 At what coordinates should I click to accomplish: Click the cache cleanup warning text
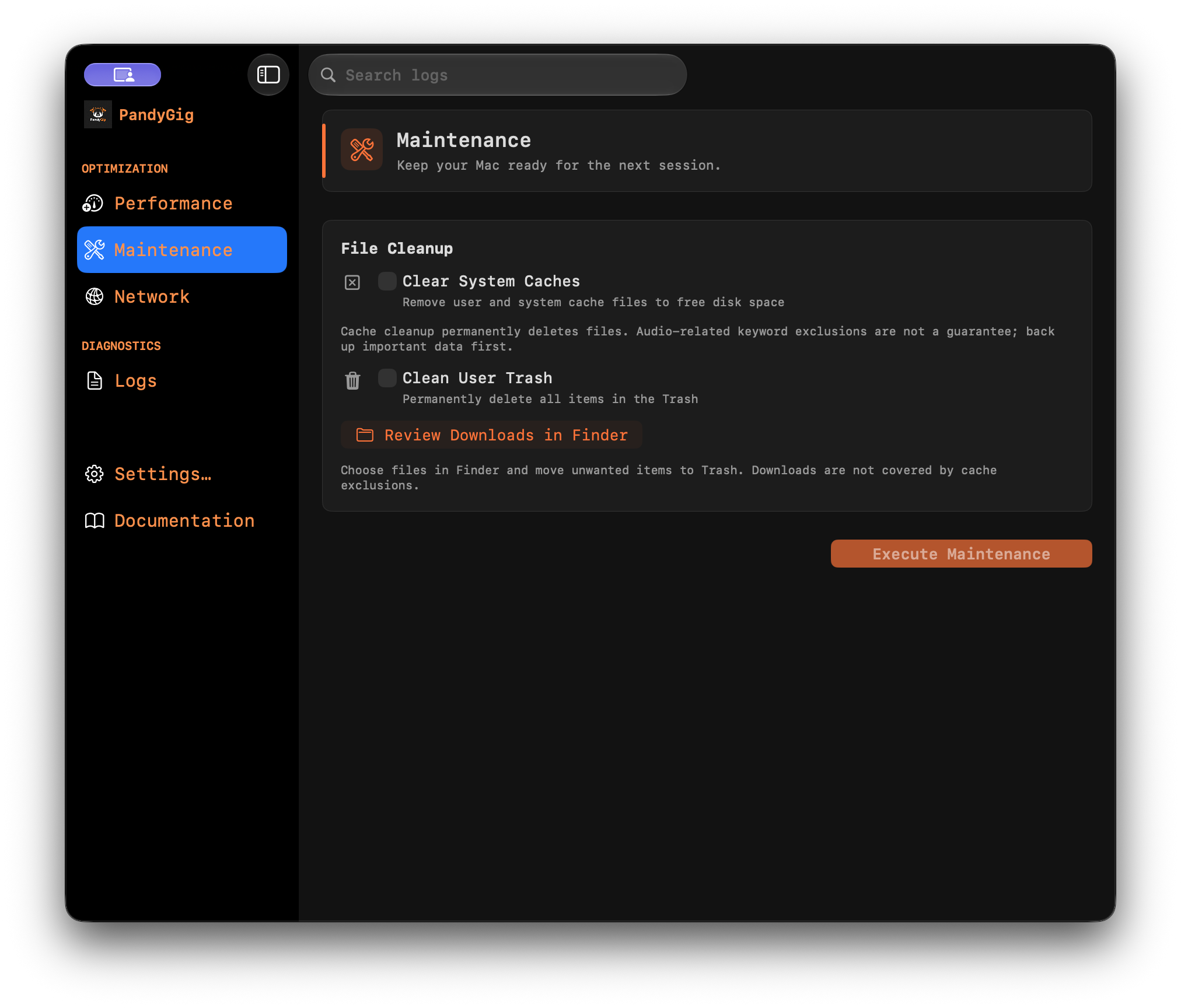698,339
